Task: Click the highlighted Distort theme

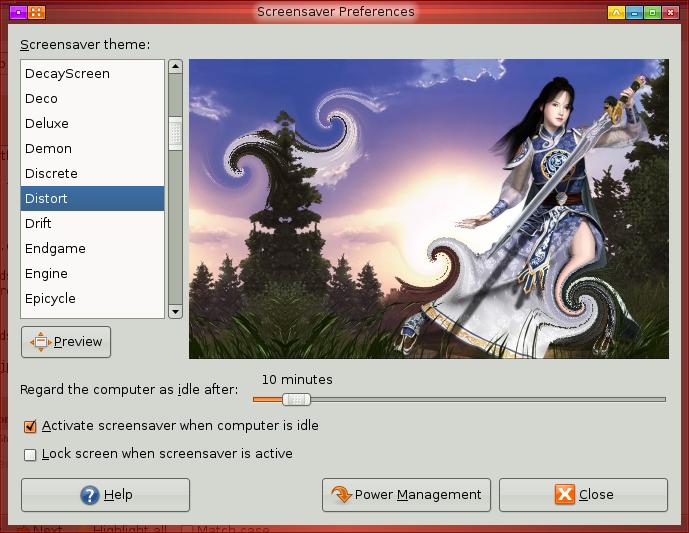Action: click(x=92, y=199)
